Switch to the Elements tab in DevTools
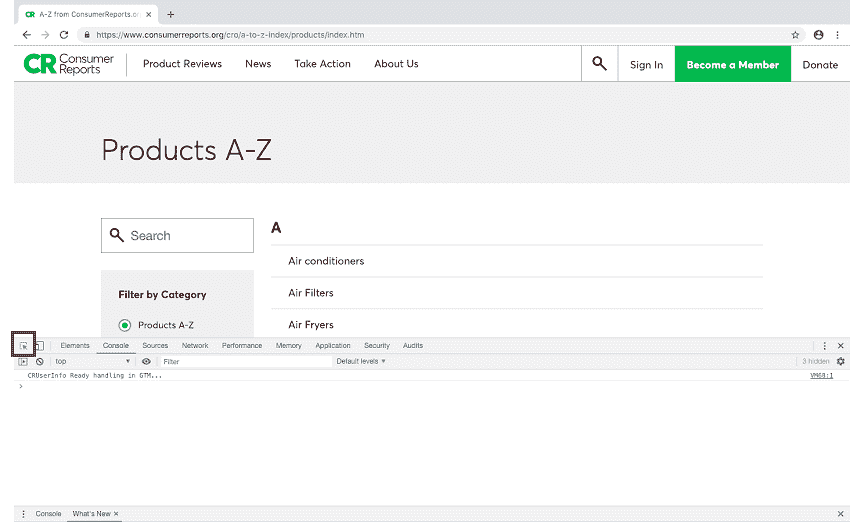The image size is (850, 522). click(75, 346)
